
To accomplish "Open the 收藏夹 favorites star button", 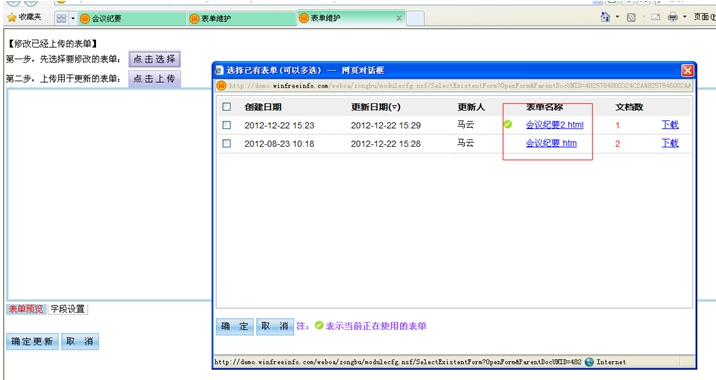I will (24, 17).
